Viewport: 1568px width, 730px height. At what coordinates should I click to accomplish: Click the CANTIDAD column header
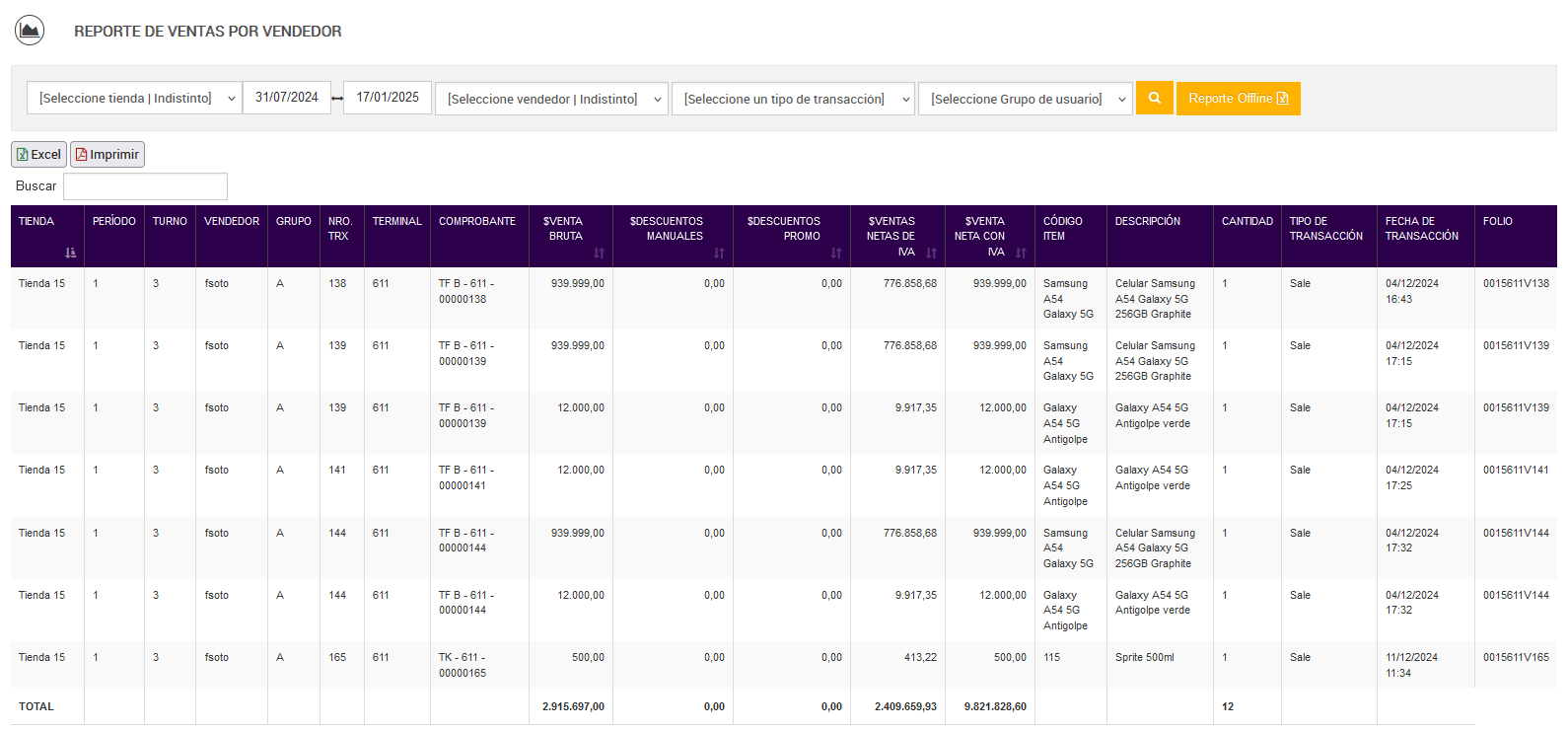pos(1247,236)
